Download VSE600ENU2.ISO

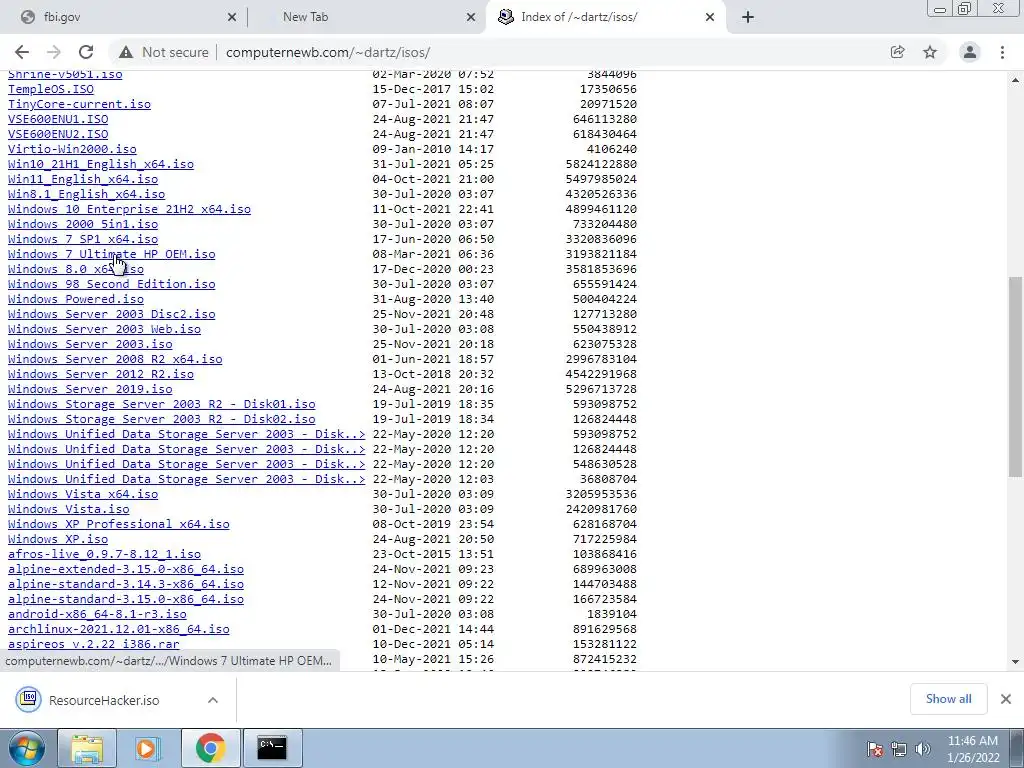pyautogui.click(x=58, y=134)
